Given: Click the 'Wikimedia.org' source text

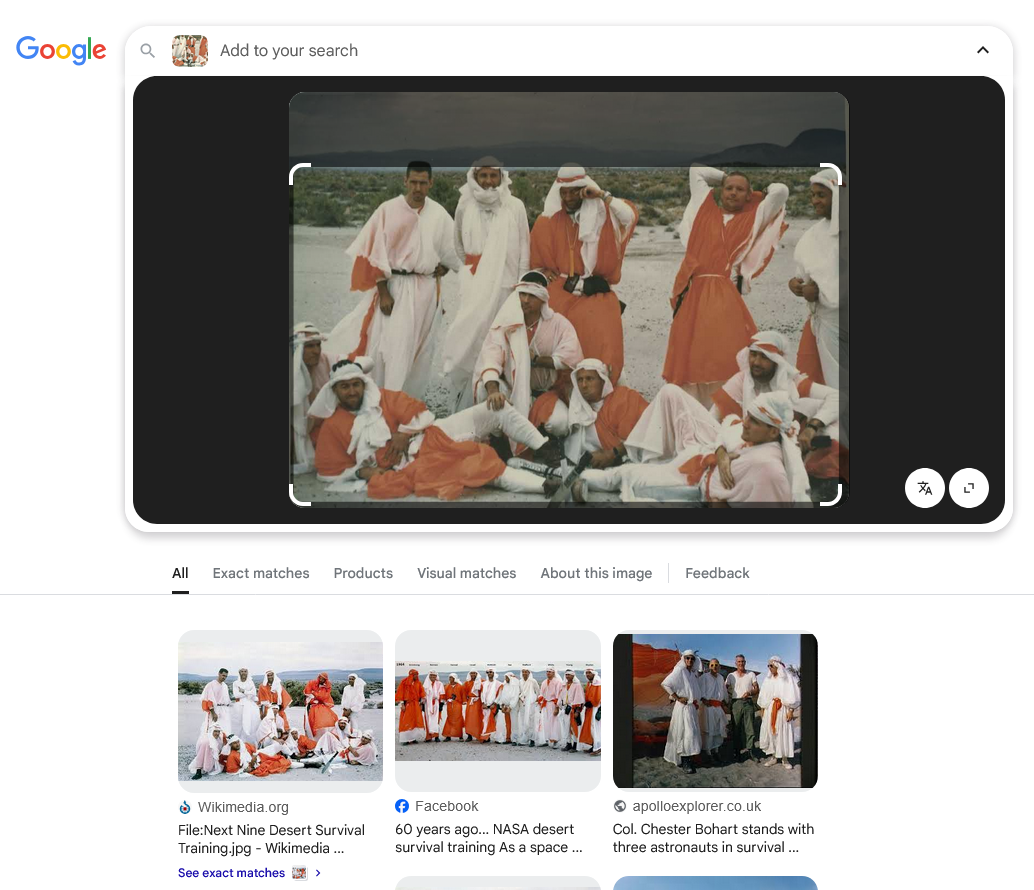Looking at the screenshot, I should (x=243, y=807).
